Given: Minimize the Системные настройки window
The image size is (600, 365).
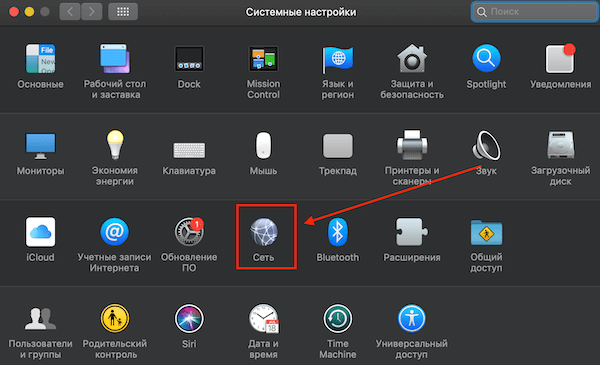Looking at the screenshot, I should point(29,12).
